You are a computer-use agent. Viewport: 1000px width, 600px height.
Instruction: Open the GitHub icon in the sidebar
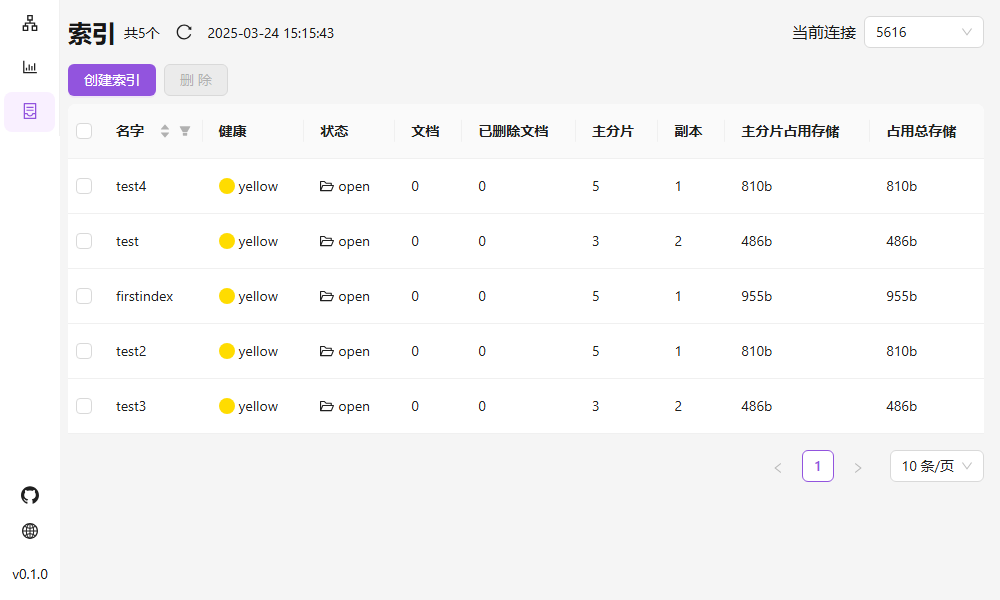30,495
